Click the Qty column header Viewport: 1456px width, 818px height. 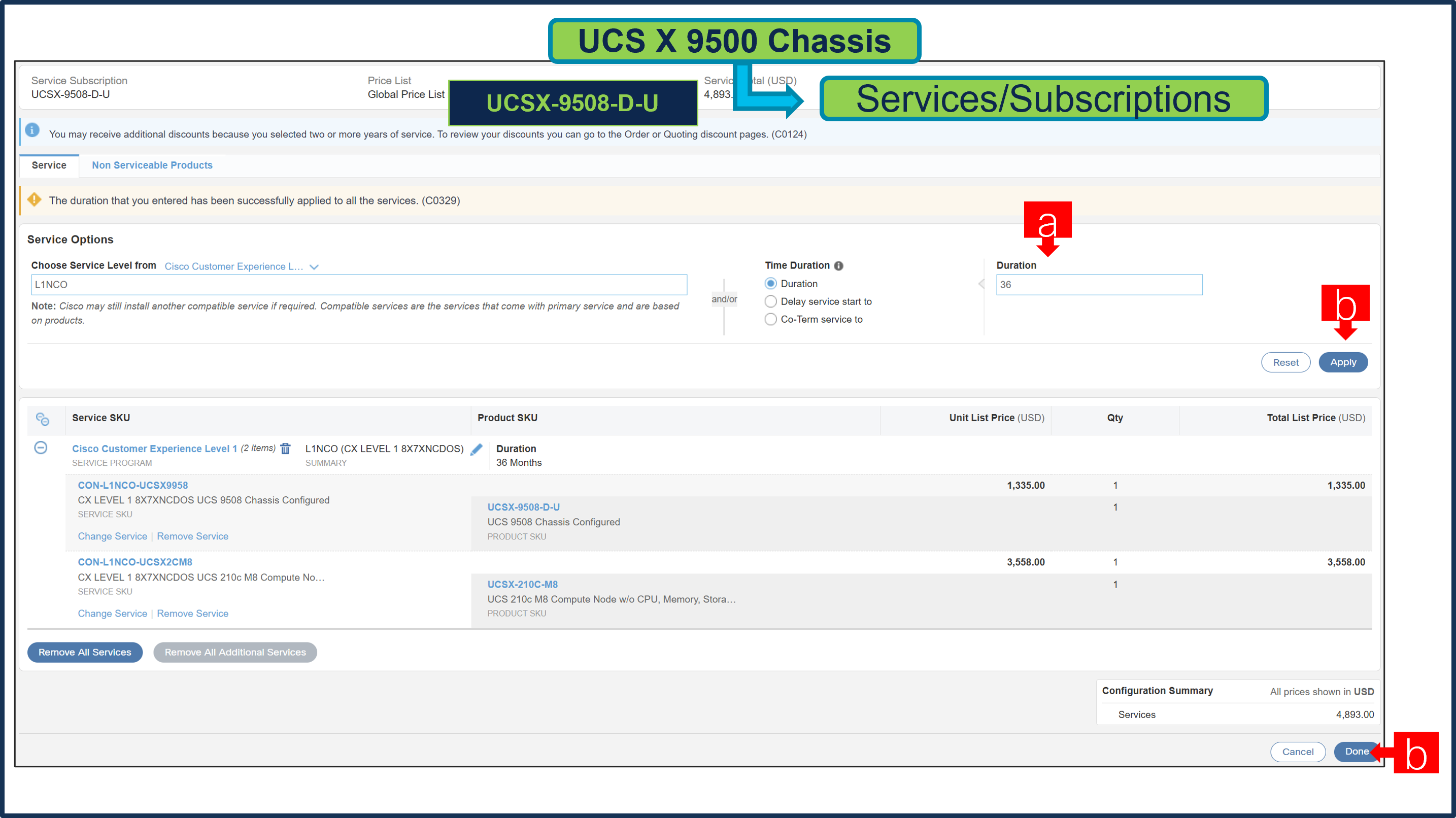(x=1114, y=418)
